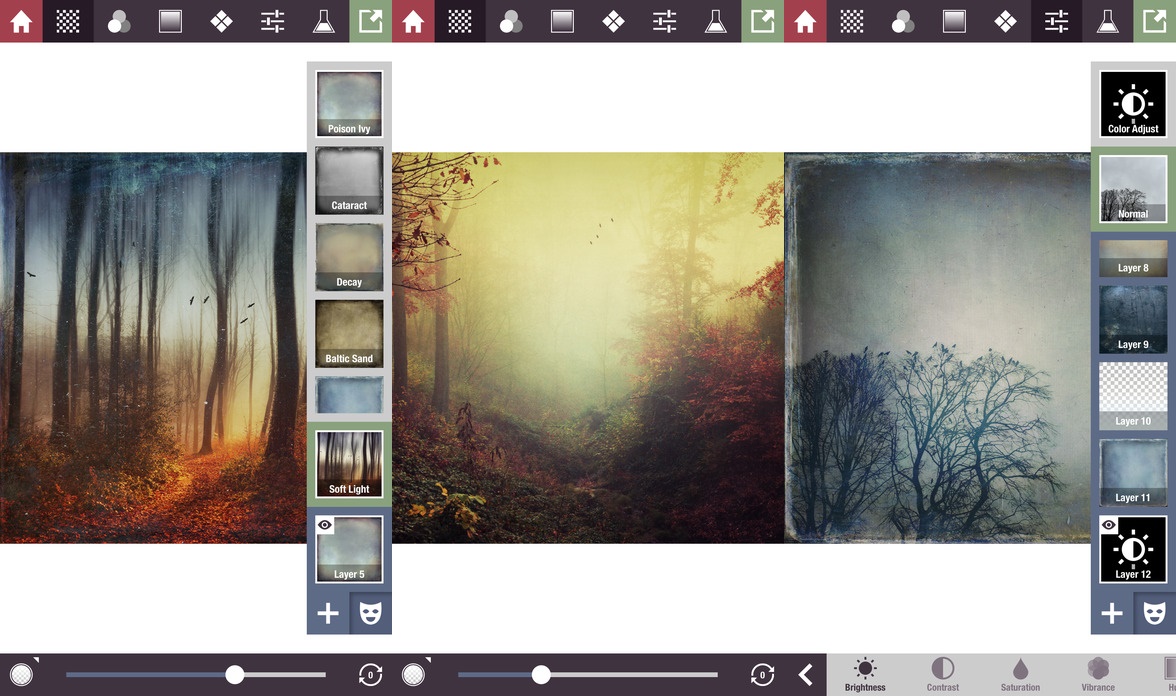Open checkerboard tool above the yellow foggy forest image
Image resolution: width=1176 pixels, height=696 pixels.
click(x=460, y=21)
